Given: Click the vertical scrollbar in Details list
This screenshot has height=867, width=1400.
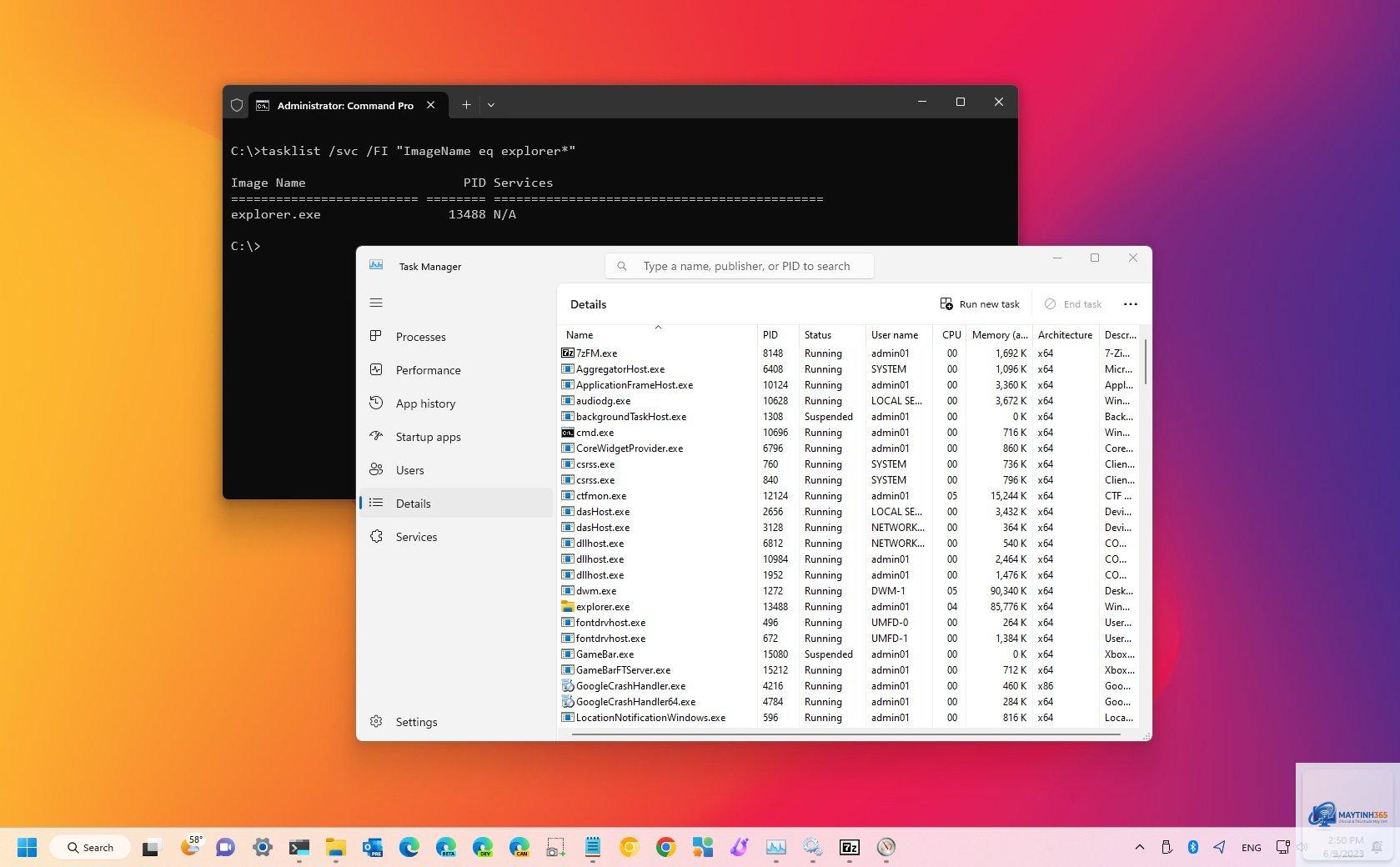Looking at the screenshot, I should (x=1145, y=361).
